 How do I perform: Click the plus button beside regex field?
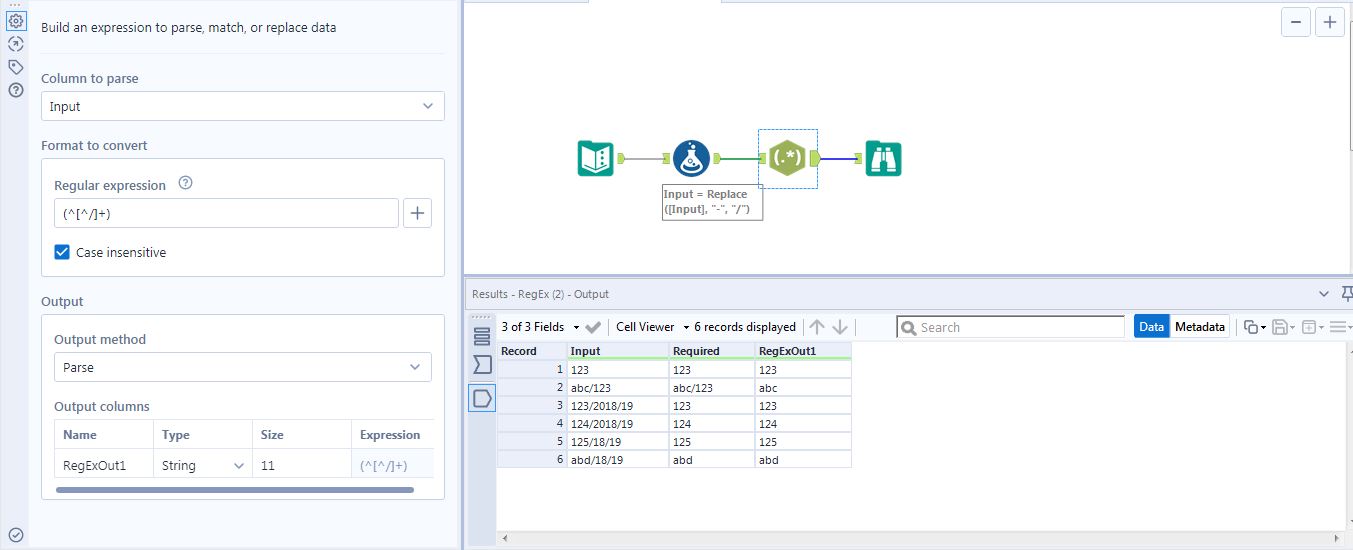pyautogui.click(x=417, y=213)
